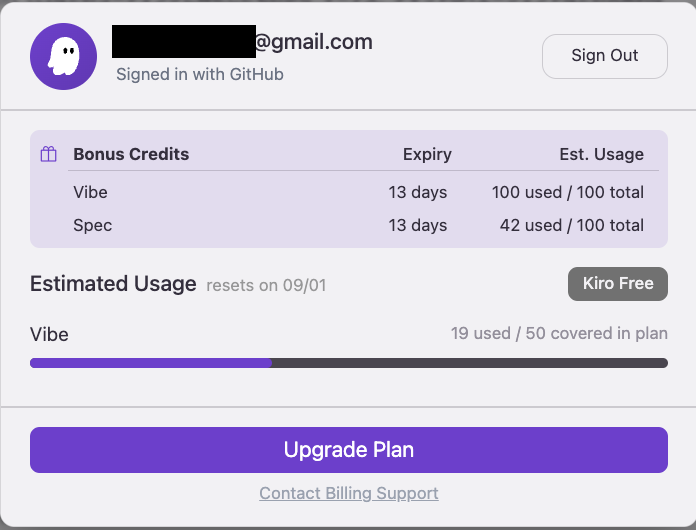
Task: Open the Contact Billing Support link
Action: (348, 493)
